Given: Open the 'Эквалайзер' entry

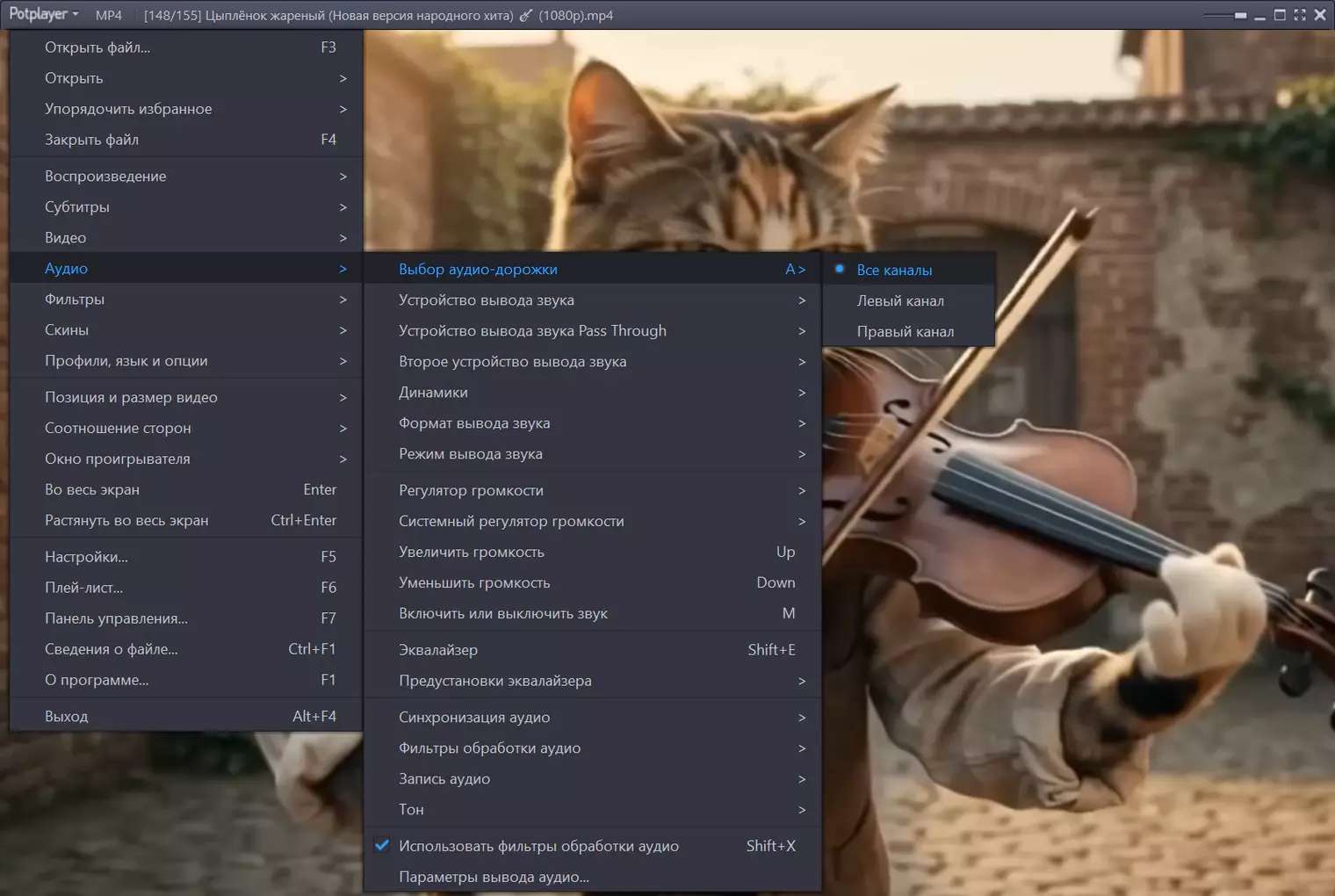Looking at the screenshot, I should coord(593,650).
